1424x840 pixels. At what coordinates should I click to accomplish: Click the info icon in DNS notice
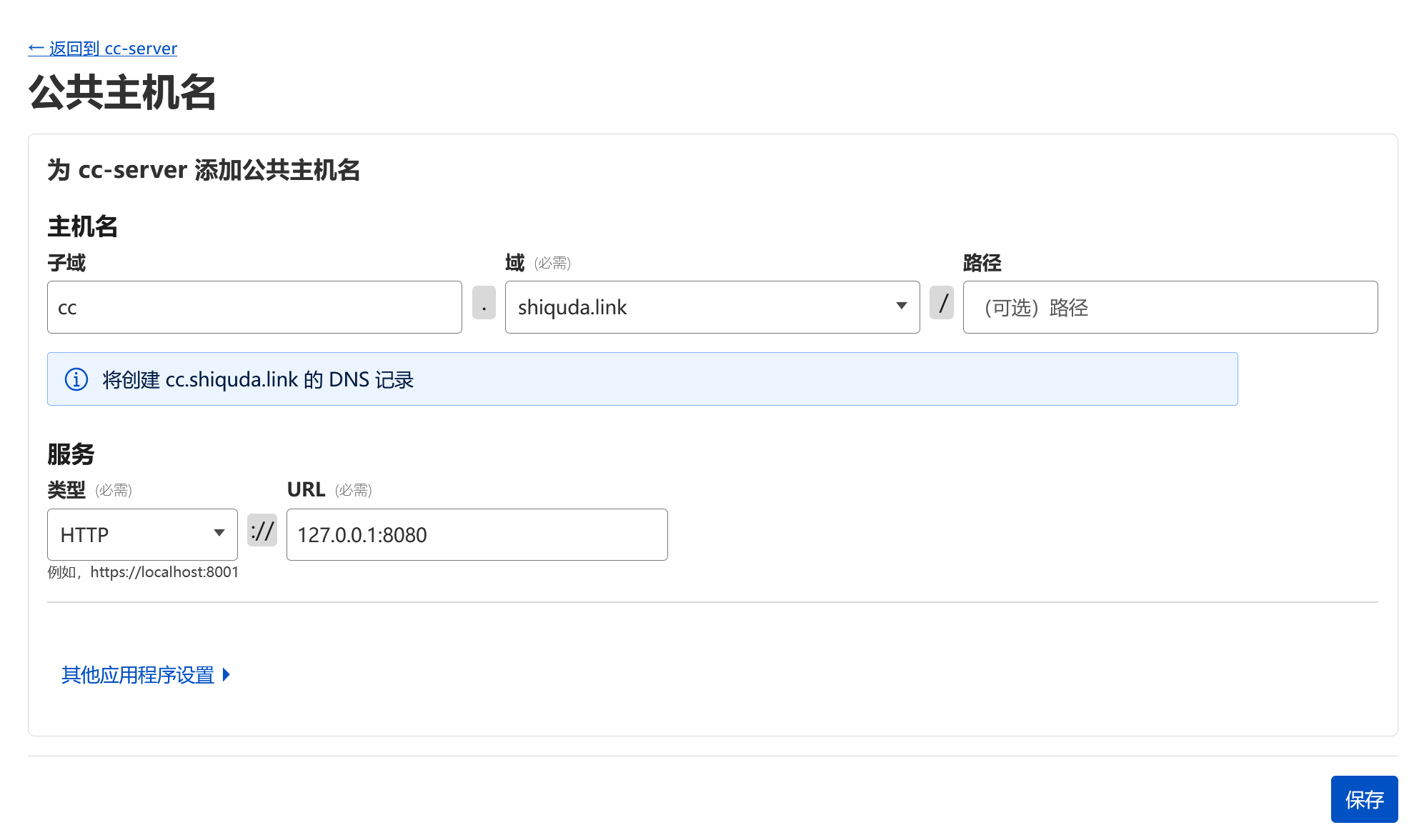(x=76, y=379)
